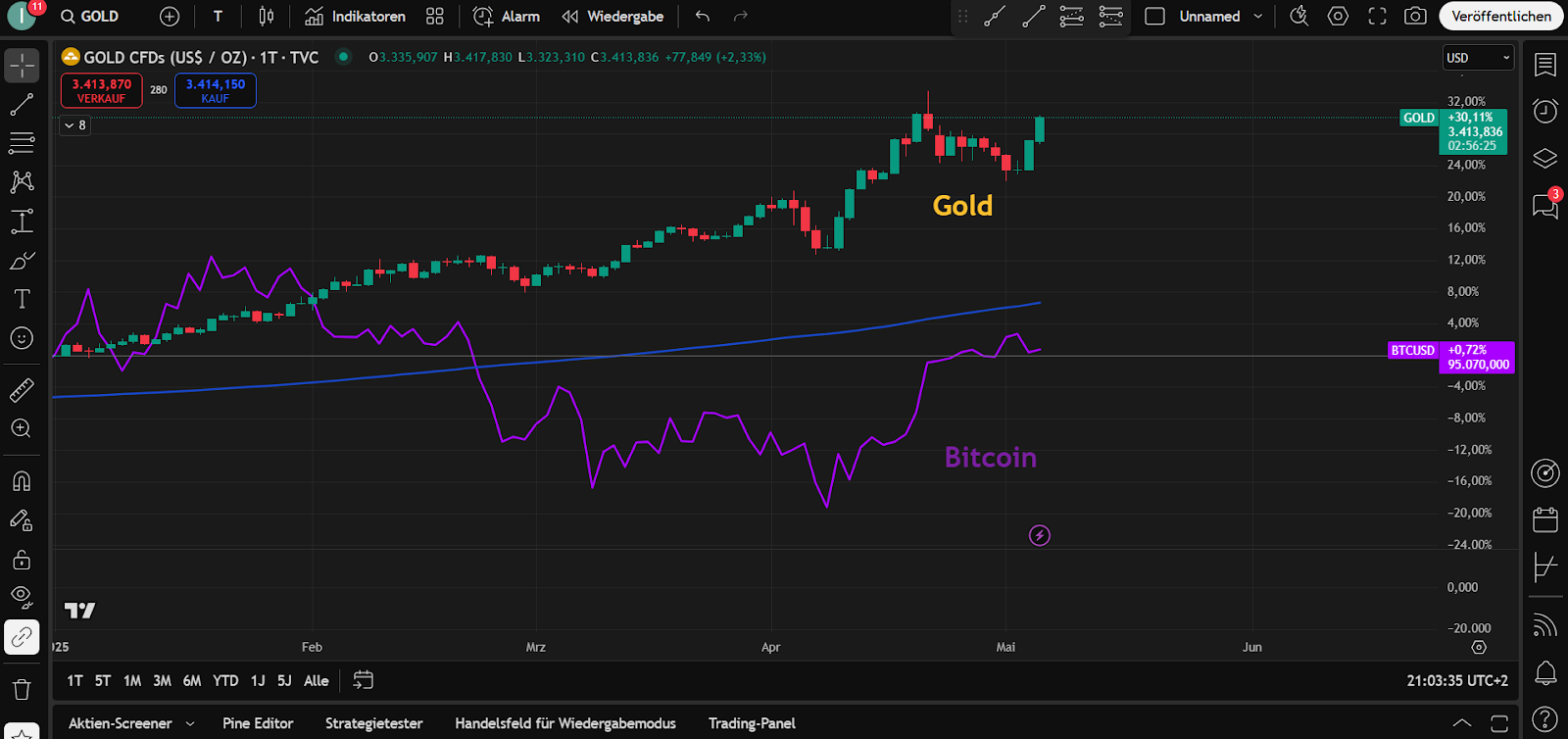Add a compare symbol with plus
The image size is (1568, 739).
click(170, 17)
